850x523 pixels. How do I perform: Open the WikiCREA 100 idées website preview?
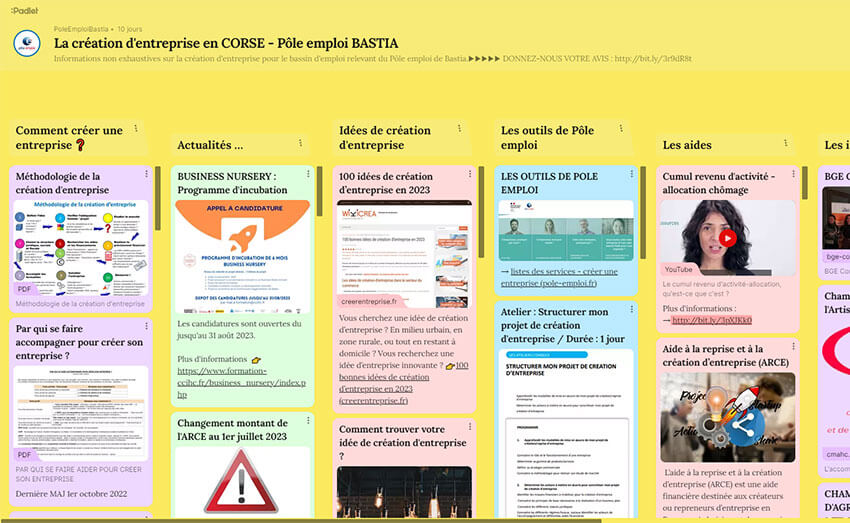tap(404, 254)
